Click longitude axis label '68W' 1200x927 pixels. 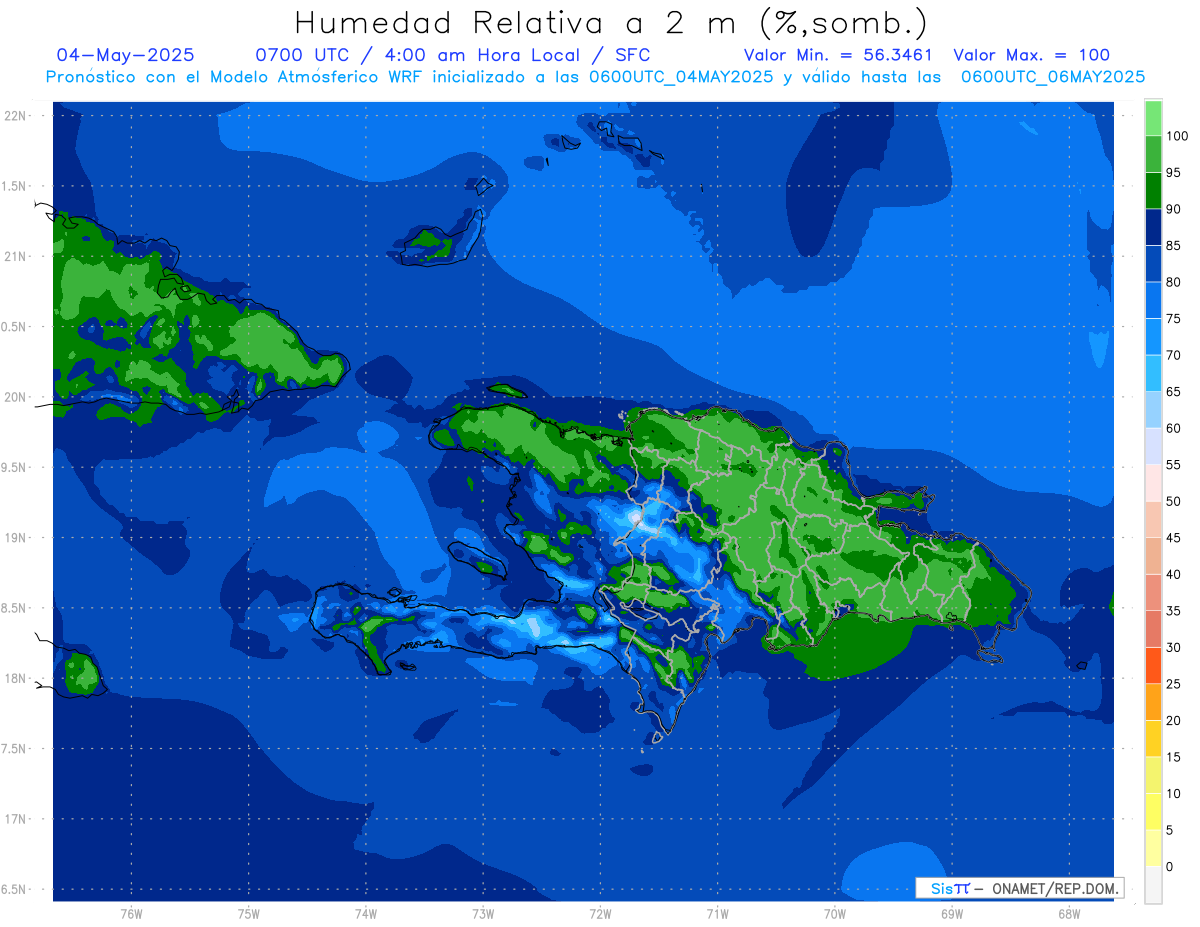tap(1069, 913)
